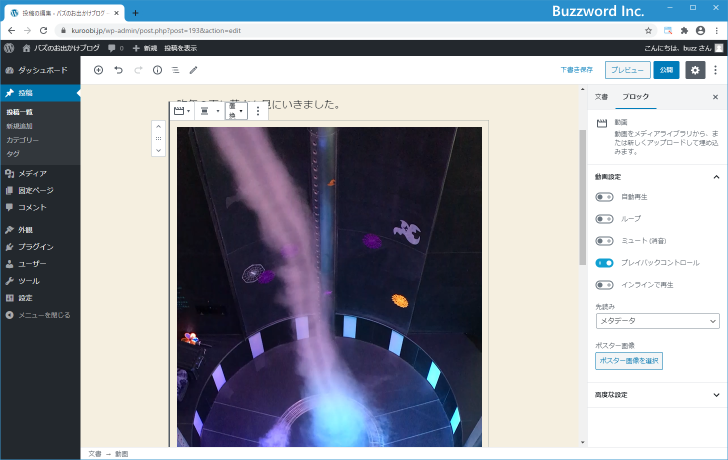Screen dimensions: 728x460
Task: Click 投稿を表示 in admin bar
Action: pos(181,48)
